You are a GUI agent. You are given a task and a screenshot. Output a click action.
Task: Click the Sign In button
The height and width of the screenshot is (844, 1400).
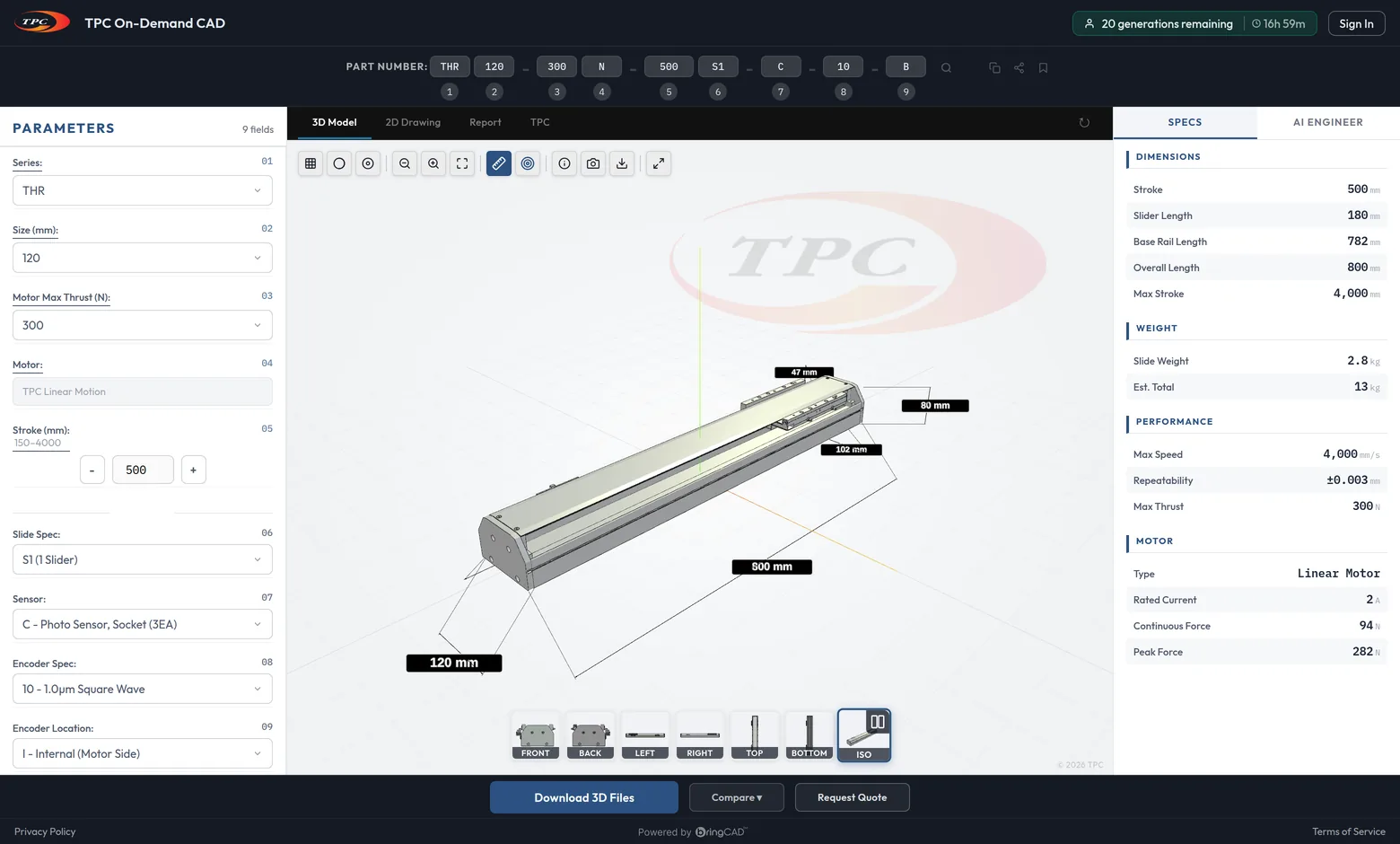pos(1356,23)
